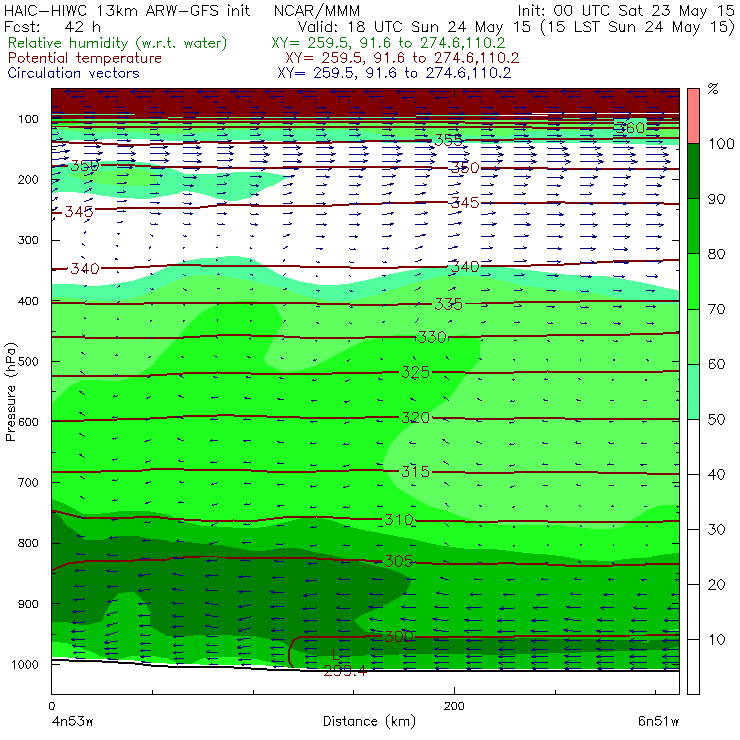Image resolution: width=740 pixels, height=740 pixels.
Task: Click the pink above-100% colorbar segment
Action: pyautogui.click(x=693, y=116)
